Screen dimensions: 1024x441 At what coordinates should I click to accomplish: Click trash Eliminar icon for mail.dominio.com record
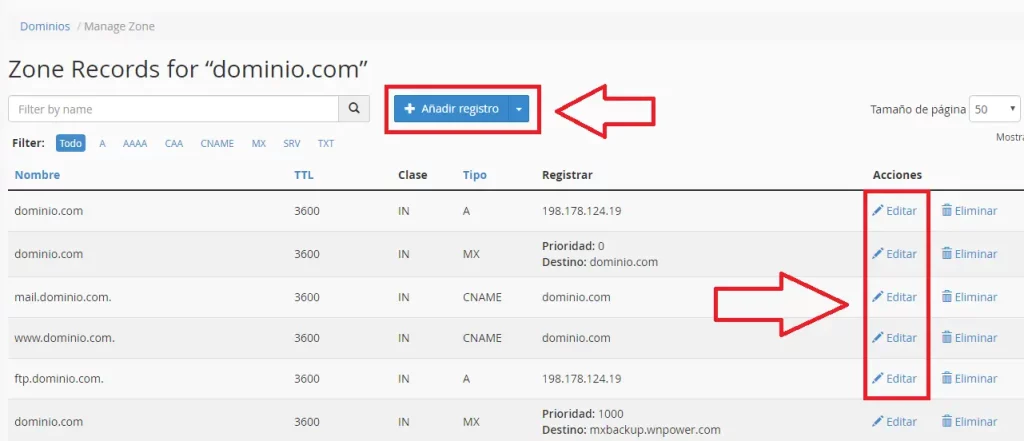947,297
